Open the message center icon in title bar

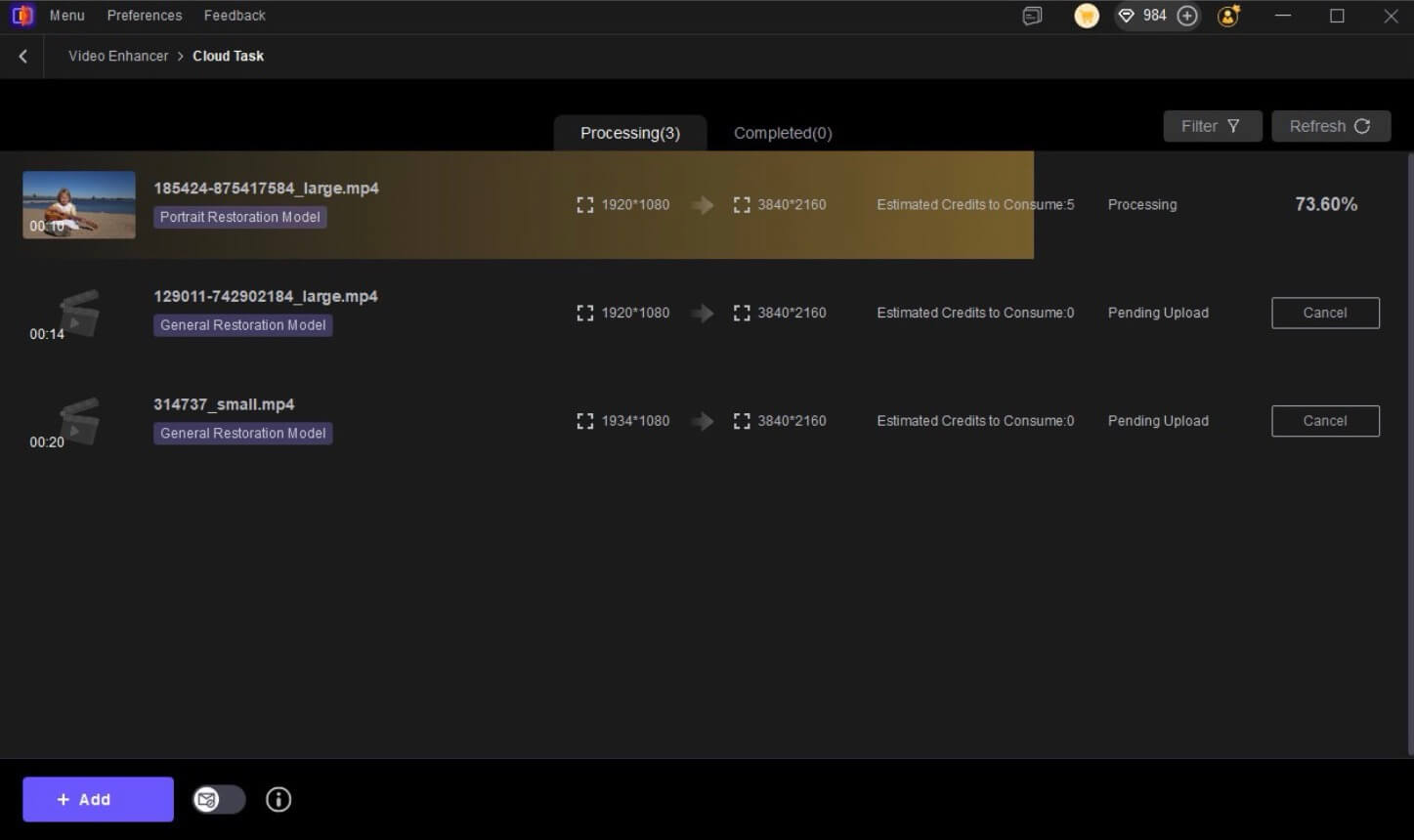tap(1032, 16)
